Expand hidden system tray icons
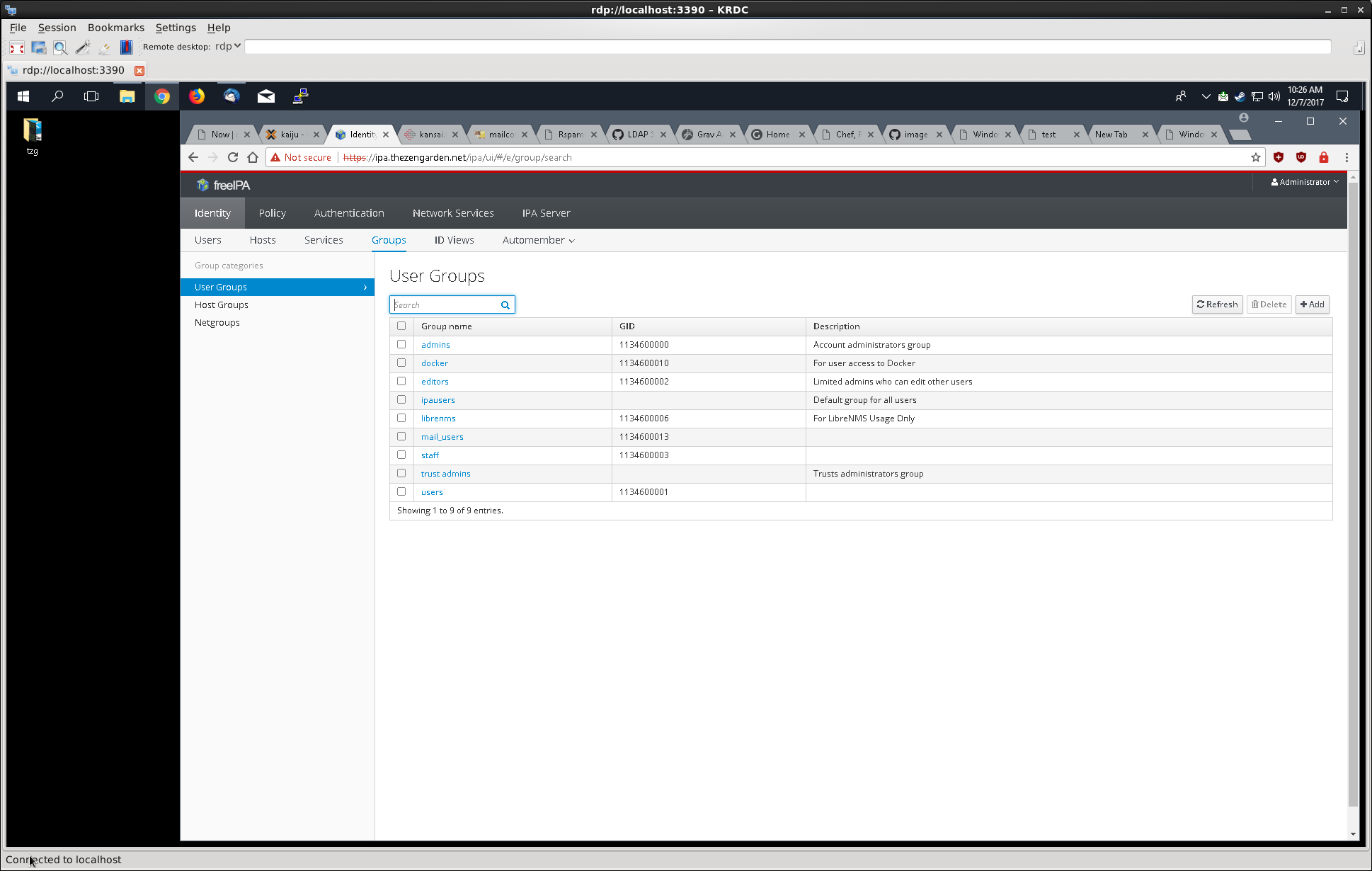This screenshot has width=1372, height=871. [1206, 96]
